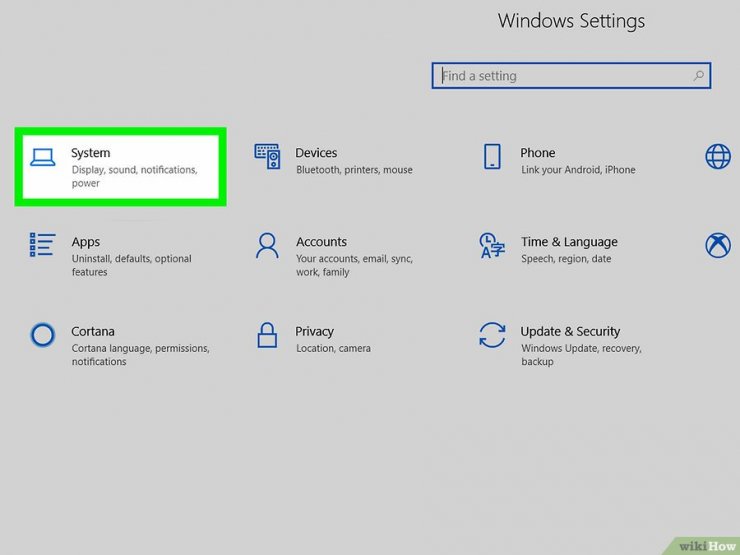Open the Xbox Gaming icon
The height and width of the screenshot is (555, 740).
[718, 245]
